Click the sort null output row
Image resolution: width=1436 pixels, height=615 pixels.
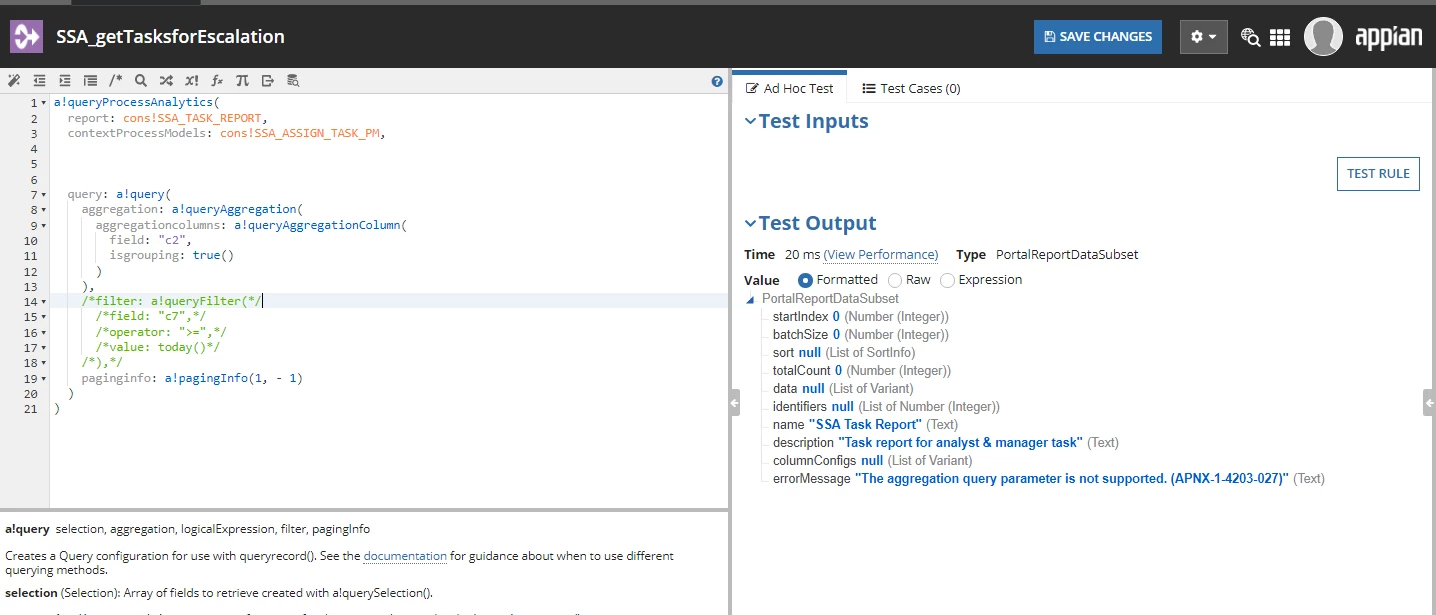pyautogui.click(x=843, y=353)
